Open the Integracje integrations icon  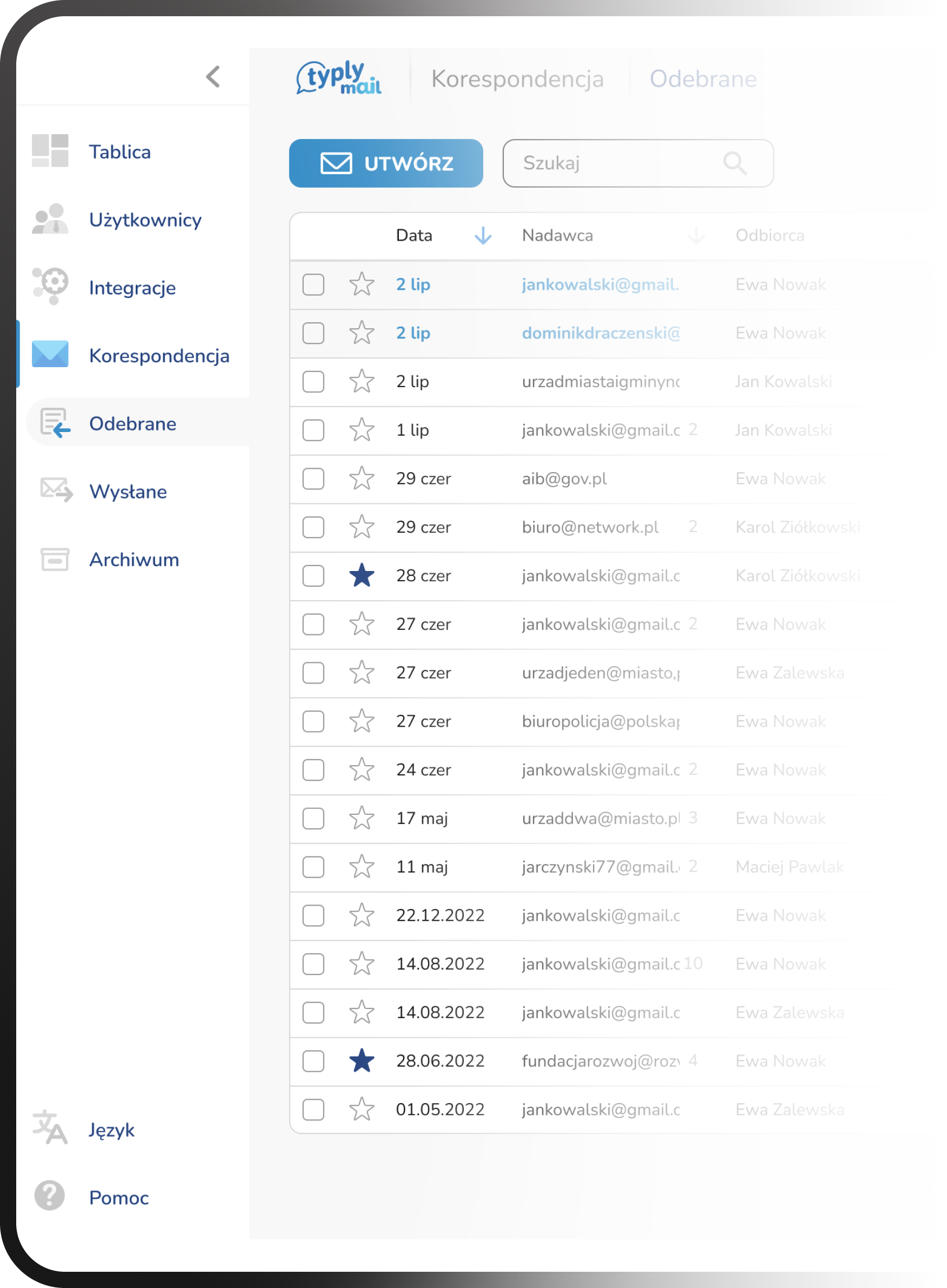[50, 287]
